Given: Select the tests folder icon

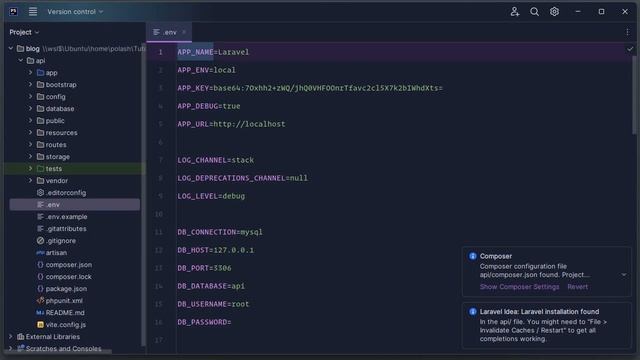Looking at the screenshot, I should (40, 169).
